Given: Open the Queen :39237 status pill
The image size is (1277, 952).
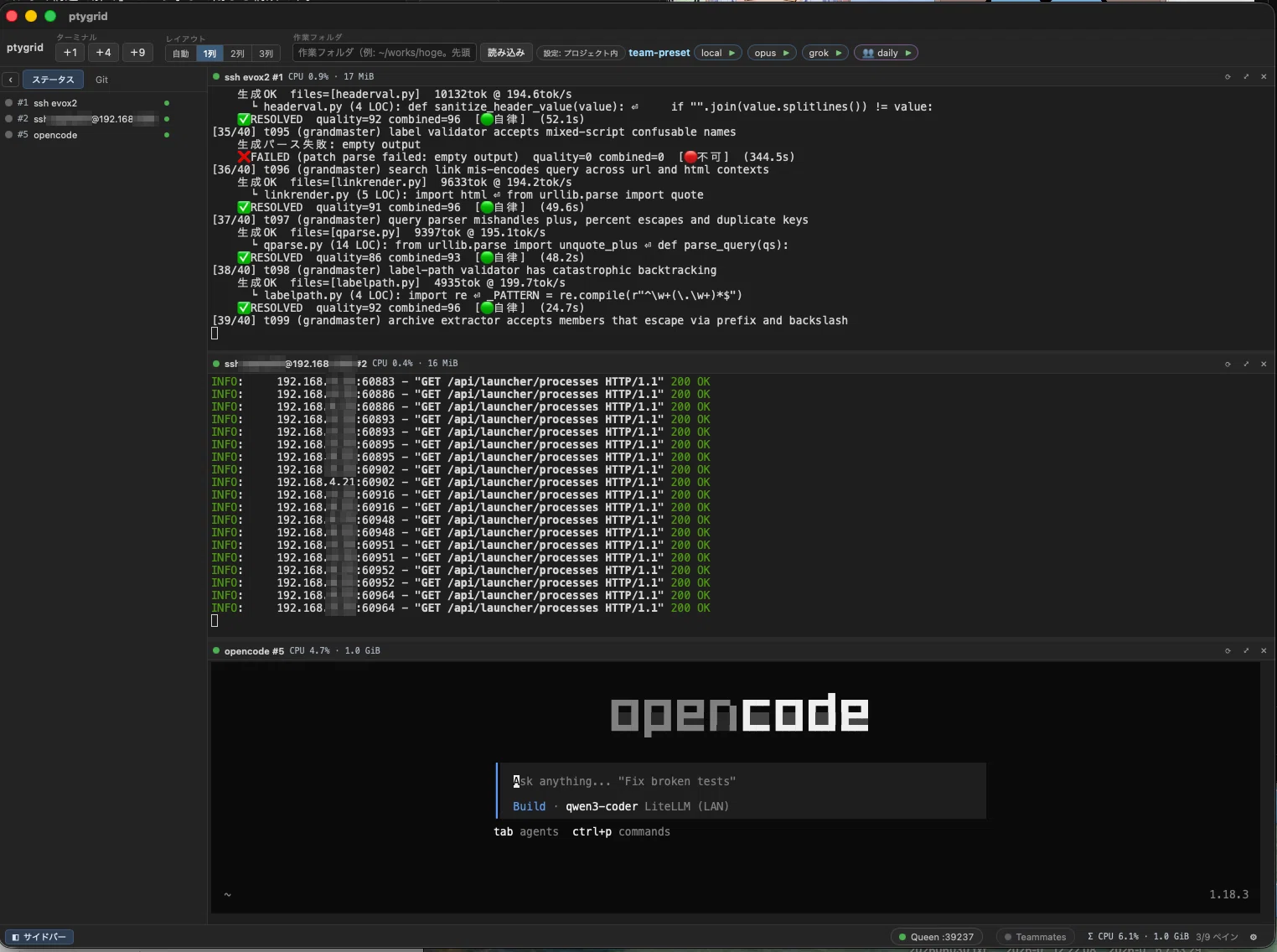Looking at the screenshot, I should pyautogui.click(x=936, y=937).
